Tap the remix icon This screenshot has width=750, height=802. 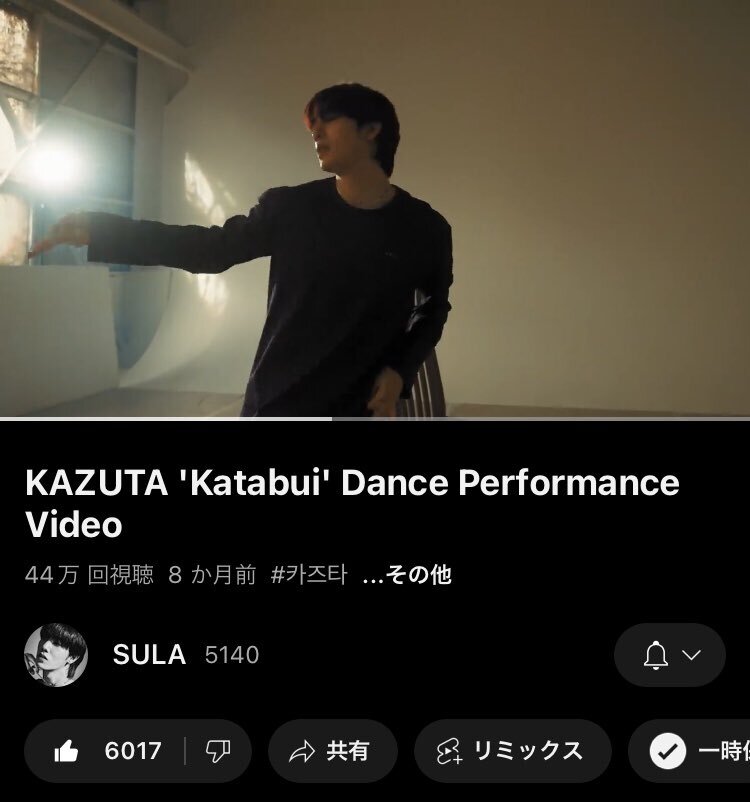point(450,751)
